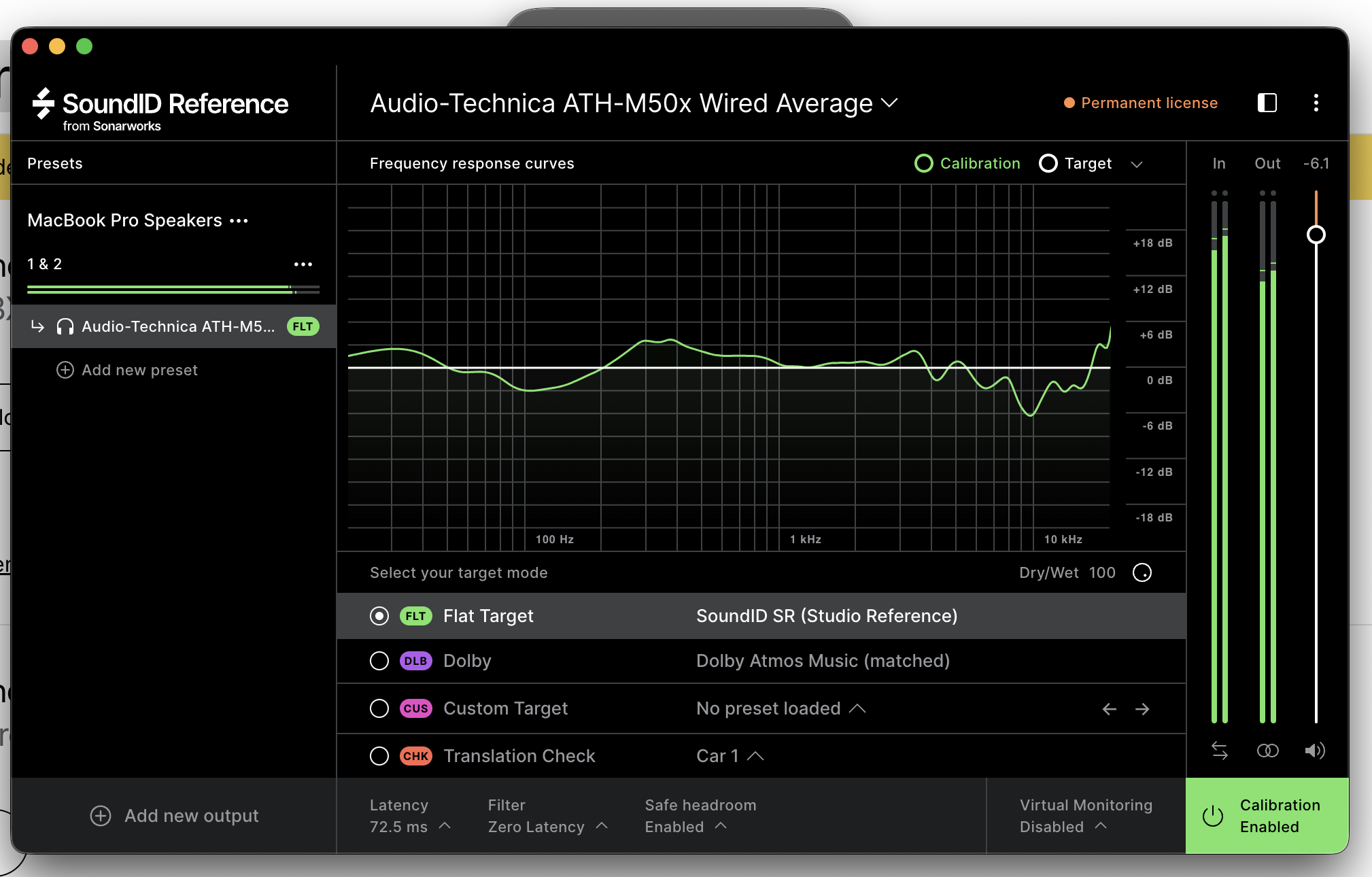The image size is (1372, 877).
Task: Open the Filter Zero Latency dropdown
Action: (602, 827)
